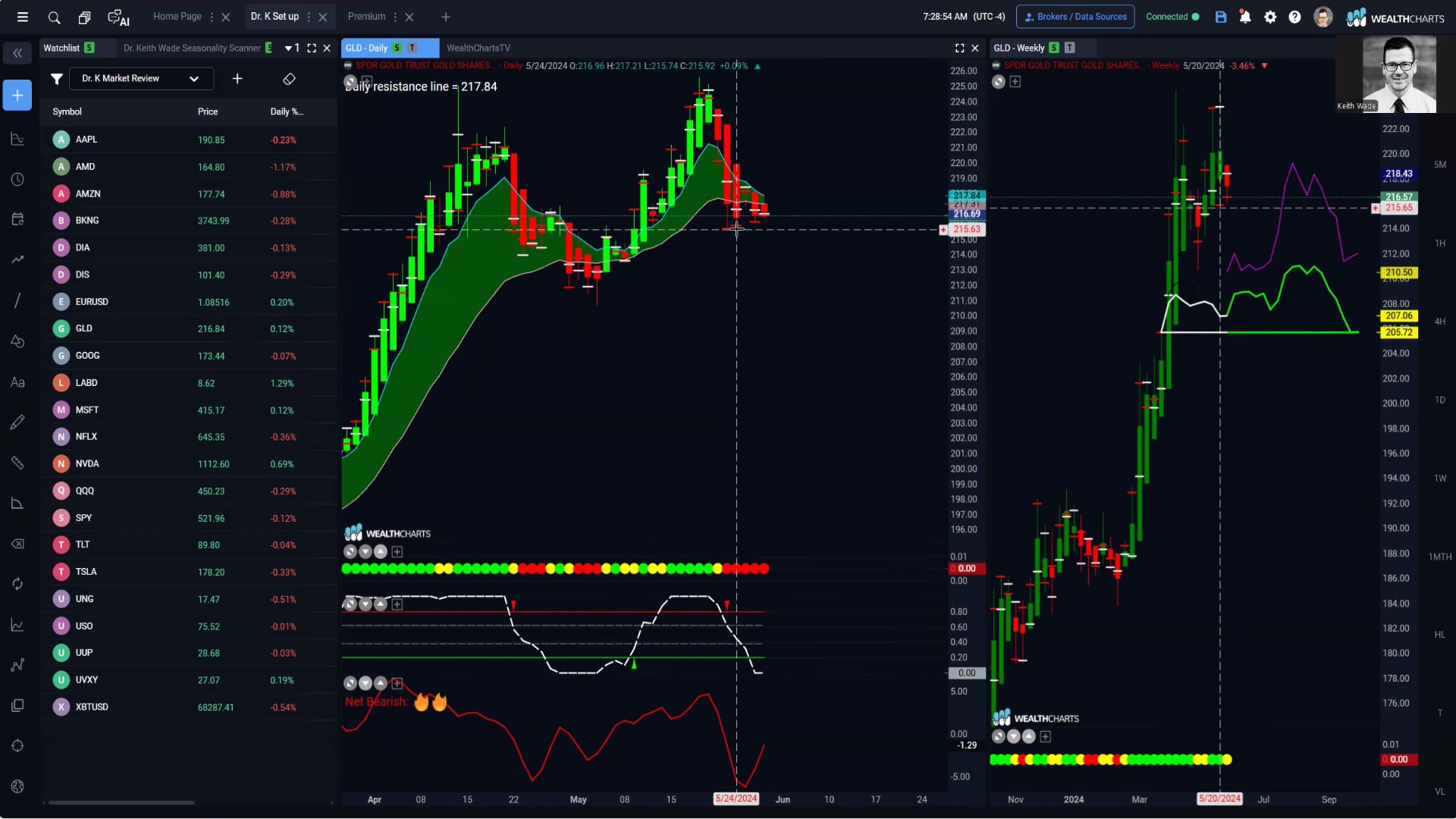The width and height of the screenshot is (1456, 819).
Task: Move the daily dots indicator pane up
Action: [x=381, y=552]
